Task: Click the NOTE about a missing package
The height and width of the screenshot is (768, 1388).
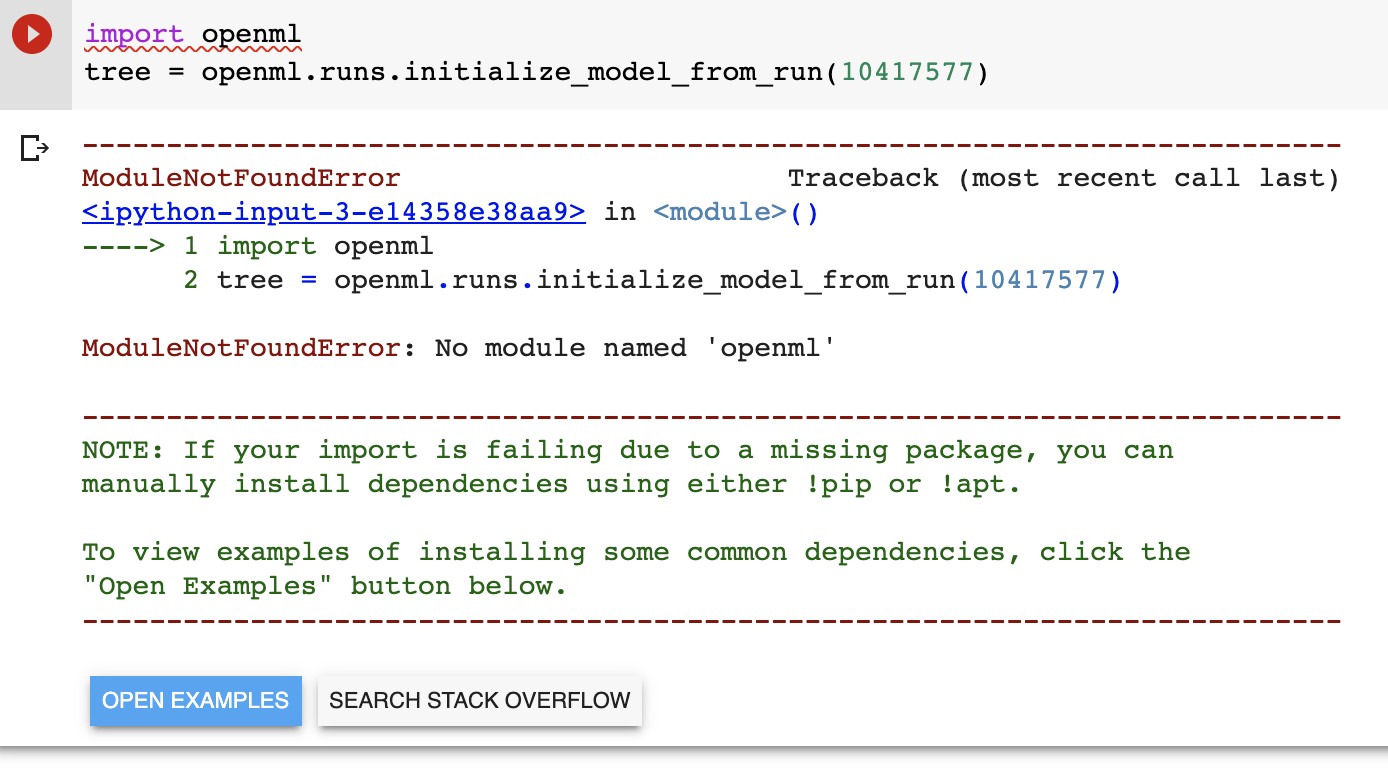Action: tap(628, 450)
